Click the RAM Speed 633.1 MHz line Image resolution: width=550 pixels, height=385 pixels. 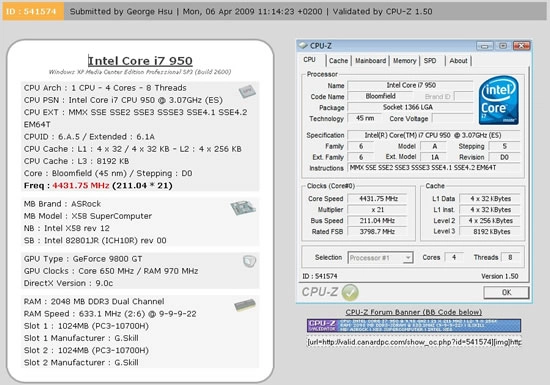coord(110,314)
